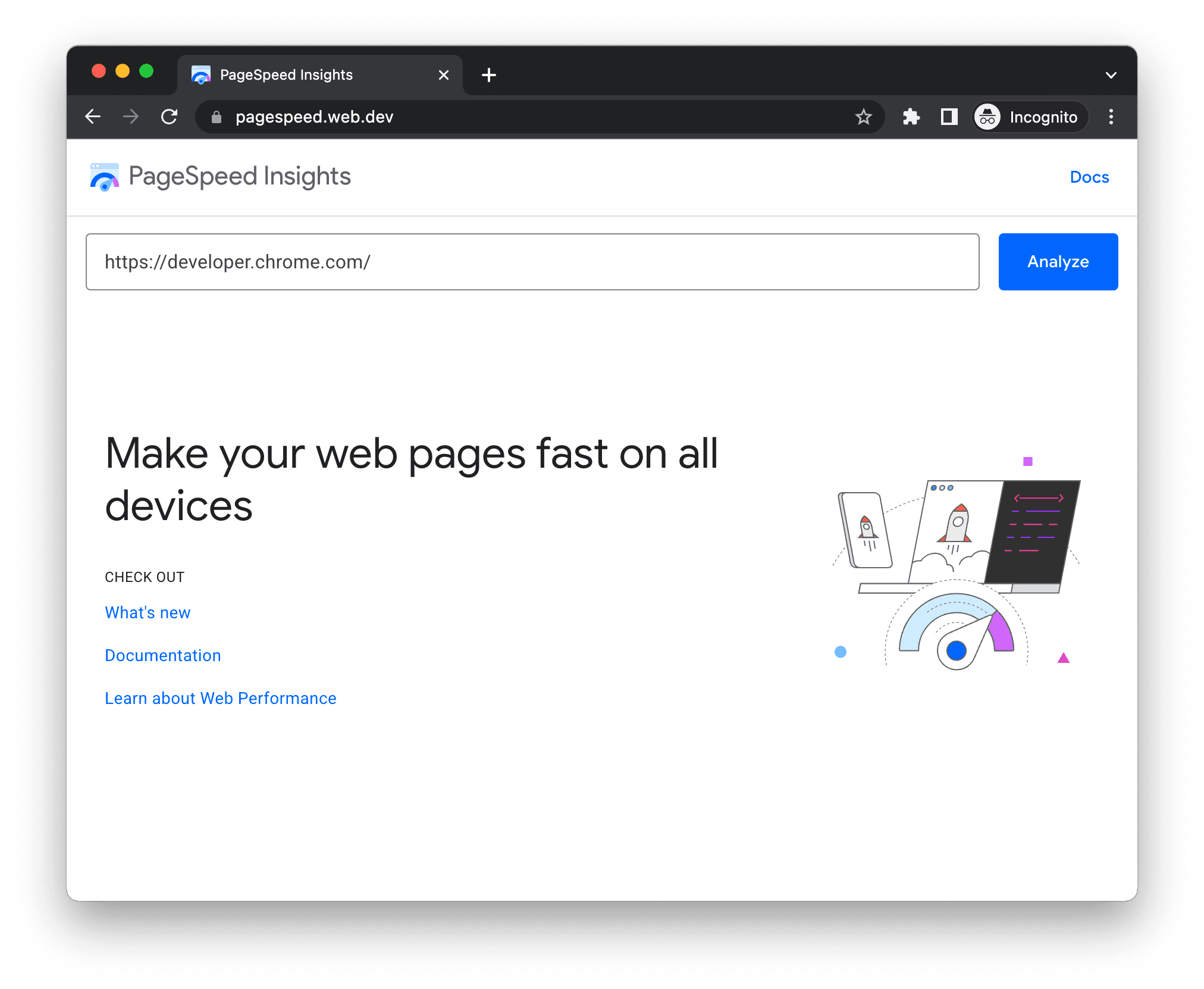Screen dimensions: 1204x989
Task: Click the What's new link
Action: [148, 612]
